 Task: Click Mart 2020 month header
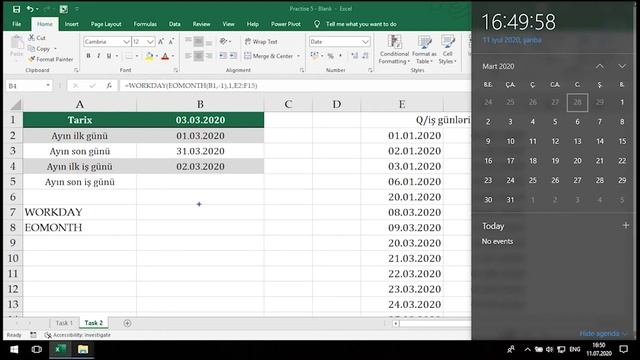click(498, 66)
